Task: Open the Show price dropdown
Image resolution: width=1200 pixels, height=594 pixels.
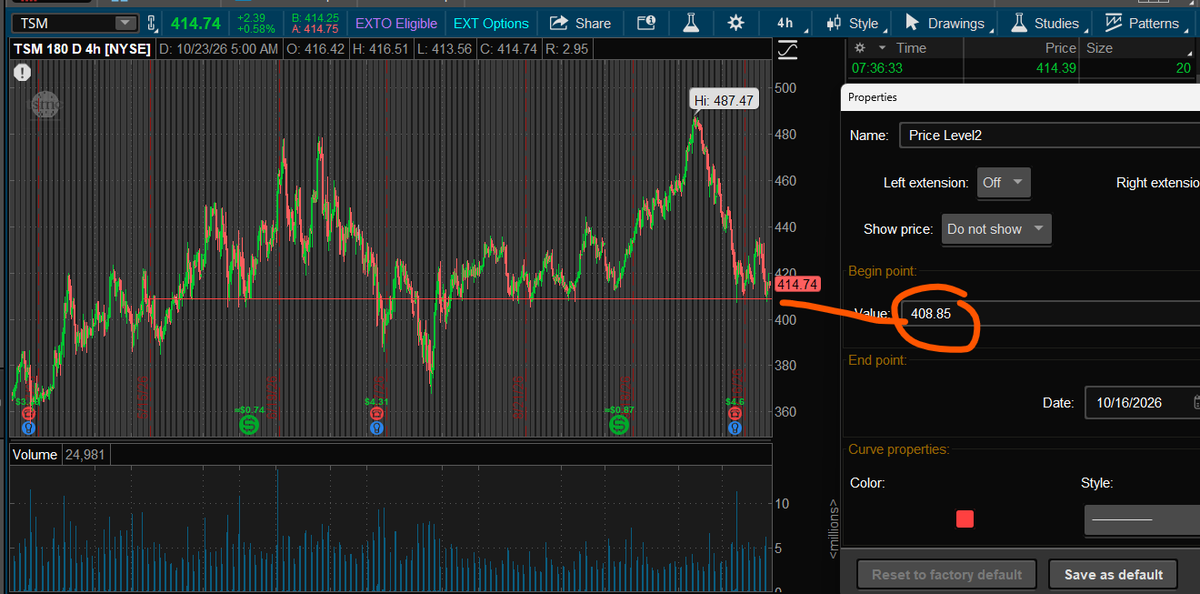Action: [996, 229]
